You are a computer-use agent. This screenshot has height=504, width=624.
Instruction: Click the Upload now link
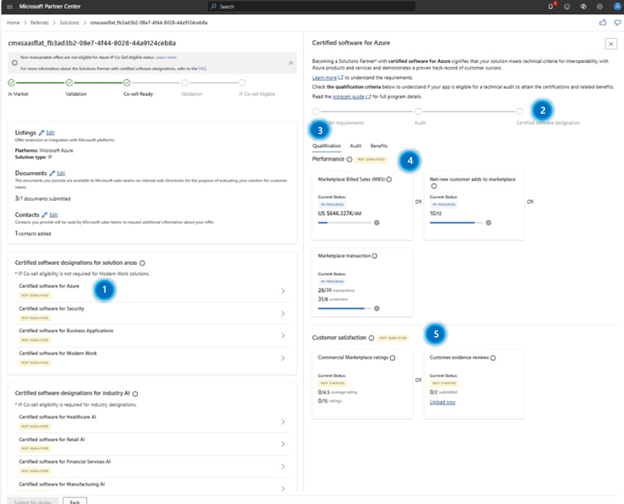click(x=443, y=402)
